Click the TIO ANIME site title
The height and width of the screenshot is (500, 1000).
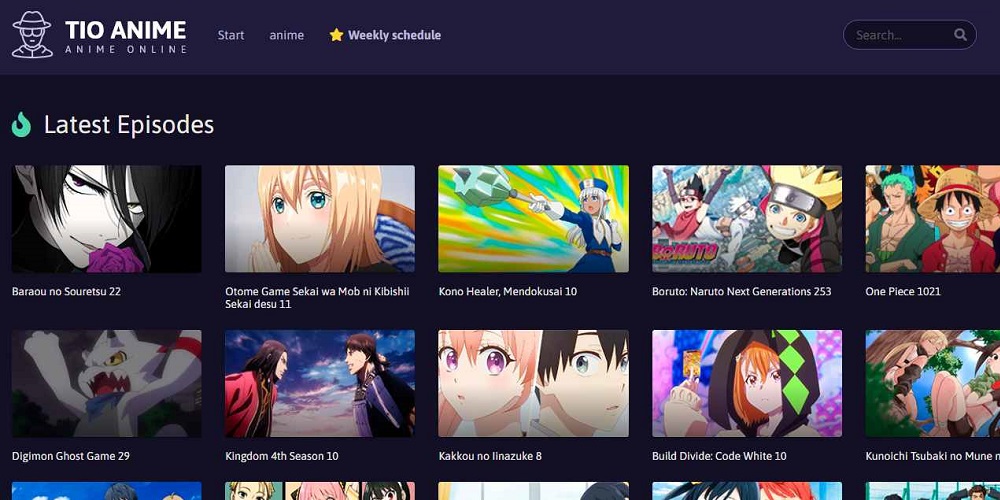(126, 29)
